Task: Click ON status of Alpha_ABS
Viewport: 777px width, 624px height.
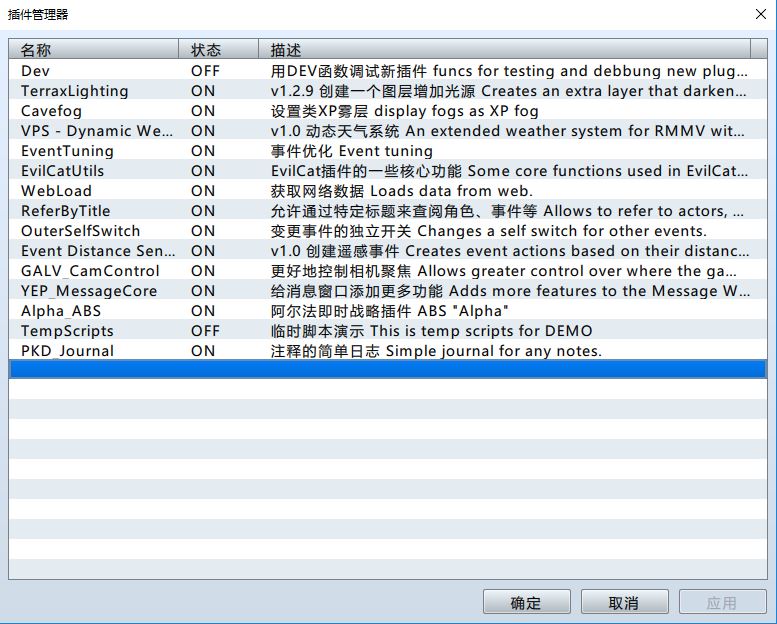Action: [x=203, y=311]
